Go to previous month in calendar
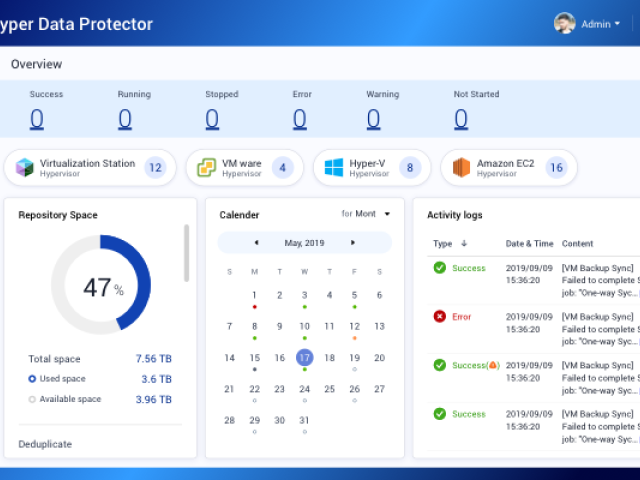 point(256,242)
